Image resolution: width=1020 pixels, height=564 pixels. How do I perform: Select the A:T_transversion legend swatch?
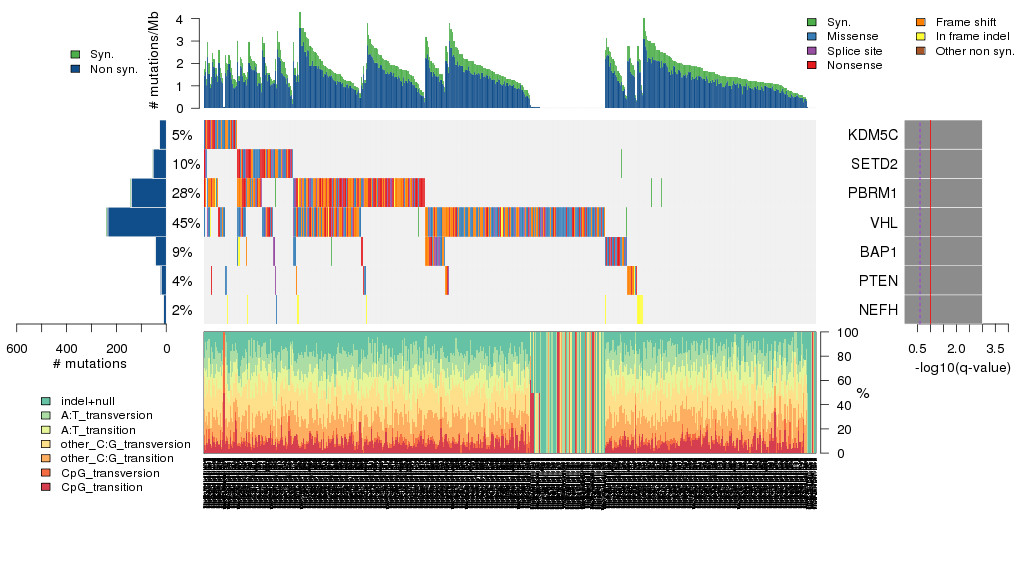click(45, 415)
